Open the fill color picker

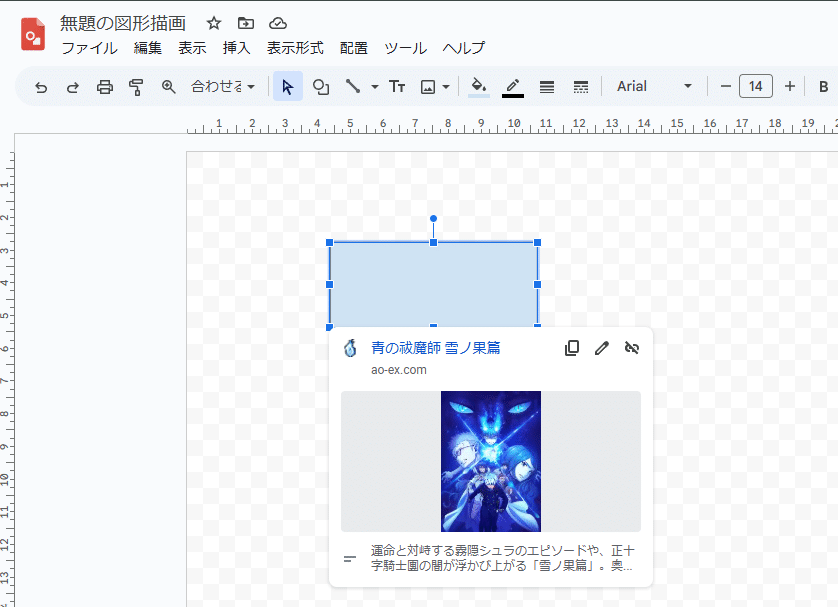point(479,87)
